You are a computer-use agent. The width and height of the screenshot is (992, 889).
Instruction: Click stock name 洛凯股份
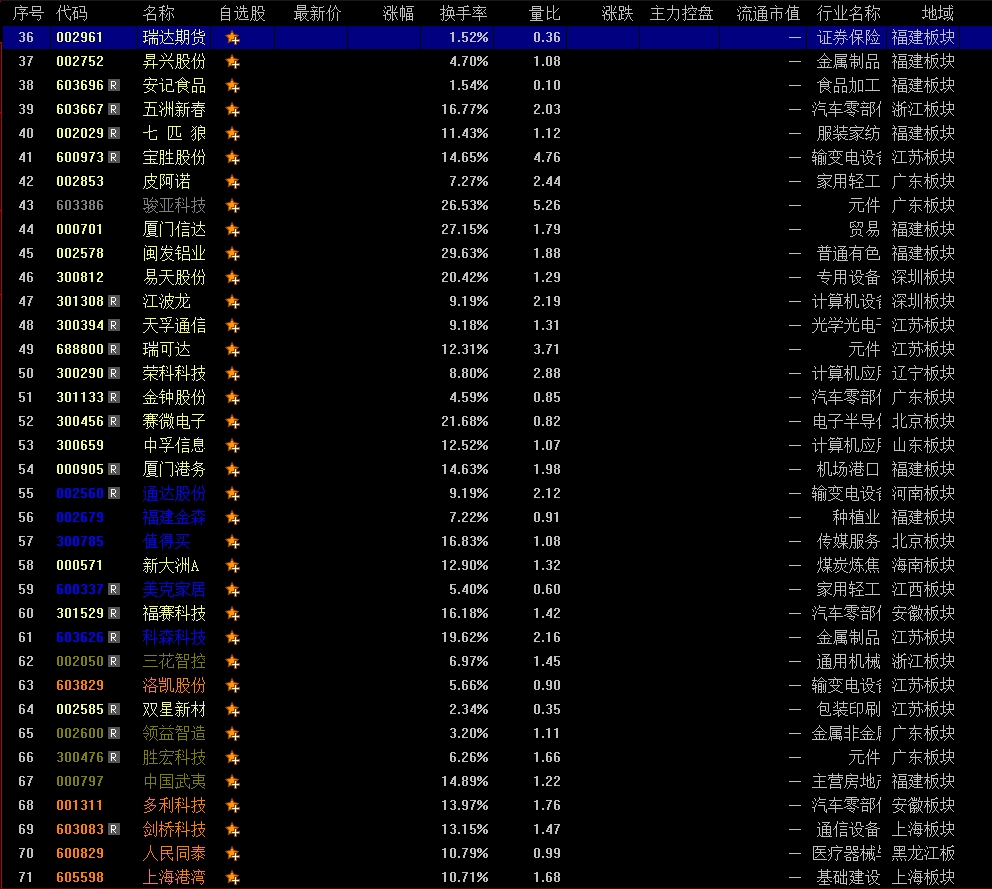point(174,685)
